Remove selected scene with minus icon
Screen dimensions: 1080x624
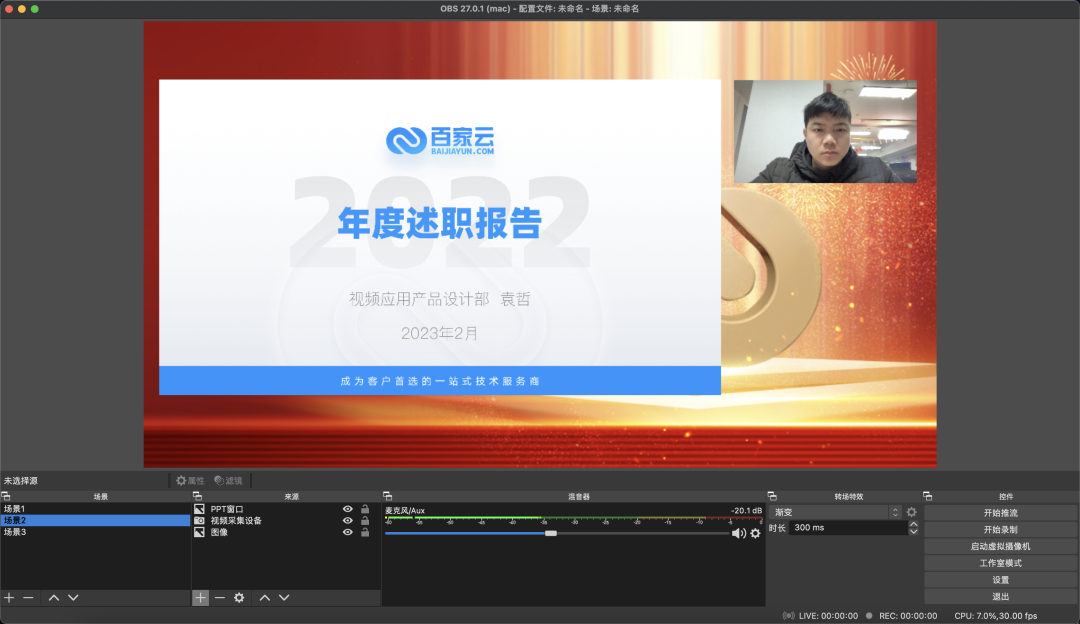[x=28, y=597]
